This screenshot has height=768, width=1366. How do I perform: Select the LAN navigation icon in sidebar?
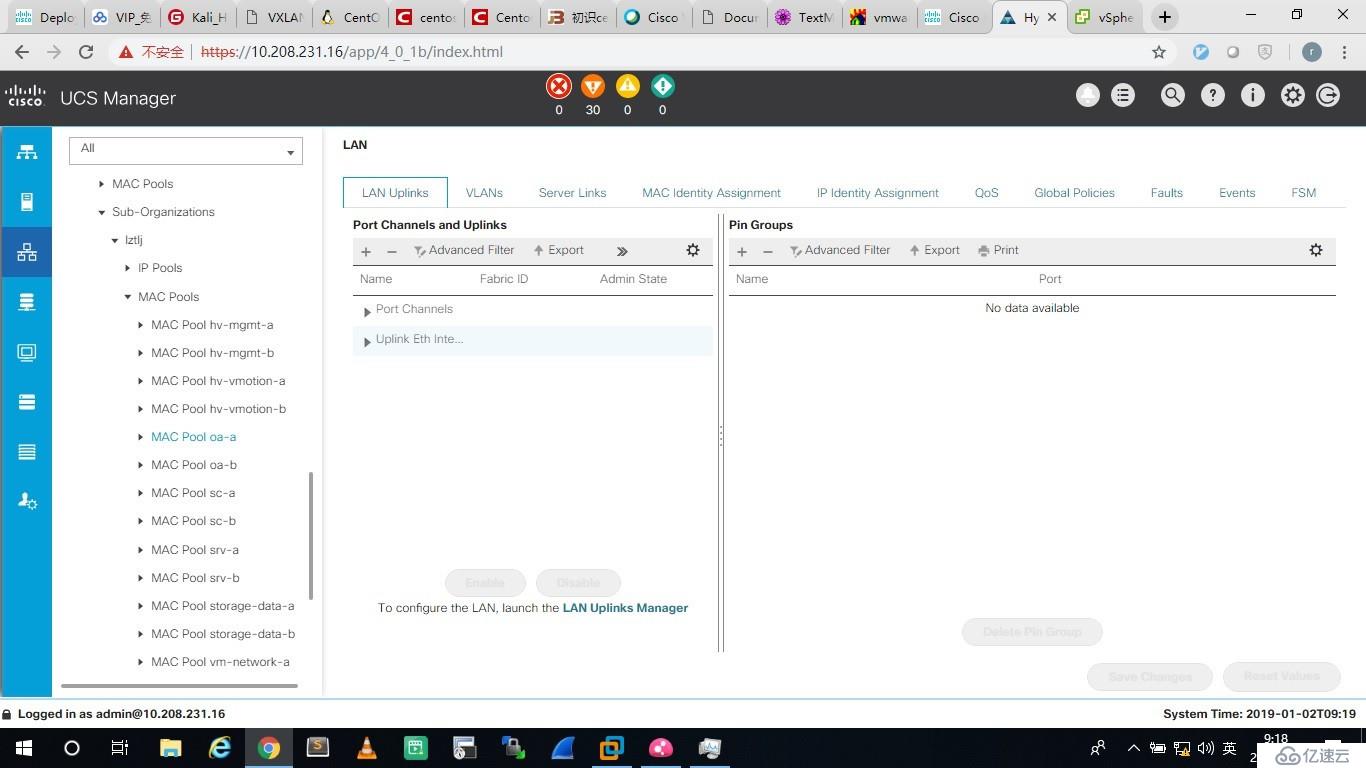(x=26, y=252)
